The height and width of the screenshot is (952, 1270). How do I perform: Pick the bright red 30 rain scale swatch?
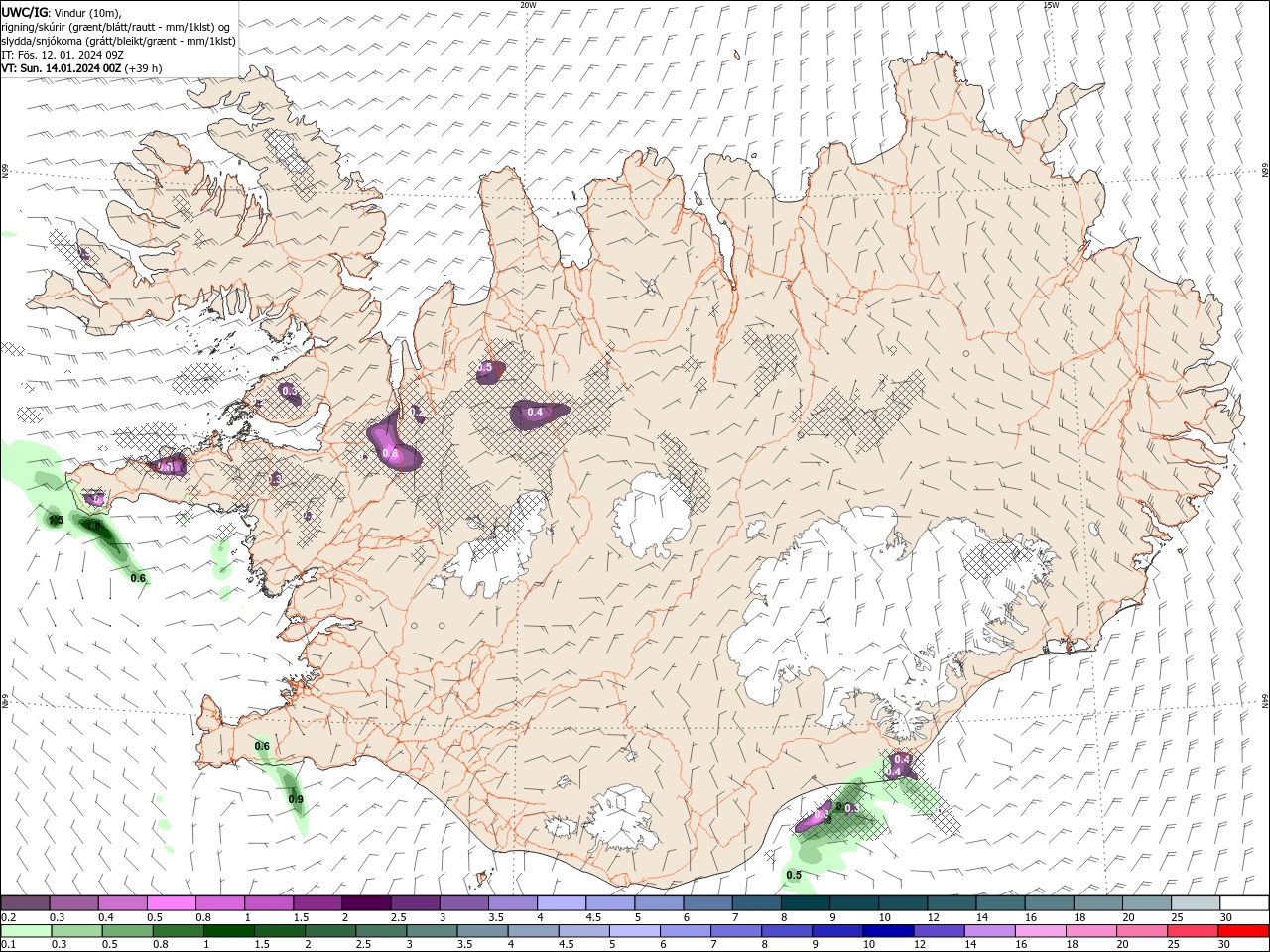[1244, 931]
